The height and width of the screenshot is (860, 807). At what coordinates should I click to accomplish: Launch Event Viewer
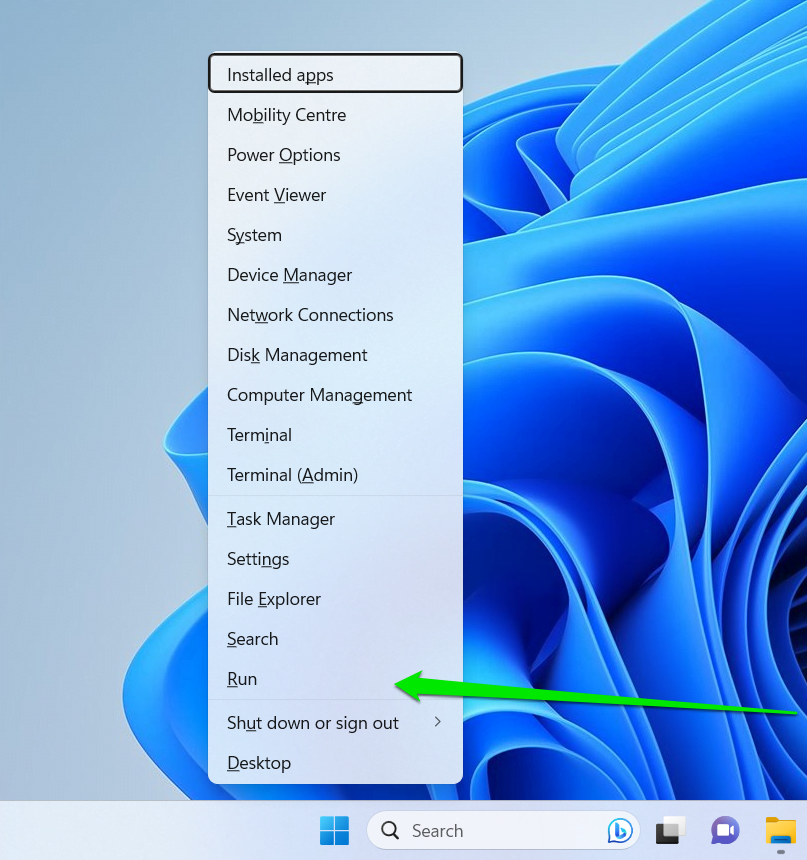(x=276, y=195)
